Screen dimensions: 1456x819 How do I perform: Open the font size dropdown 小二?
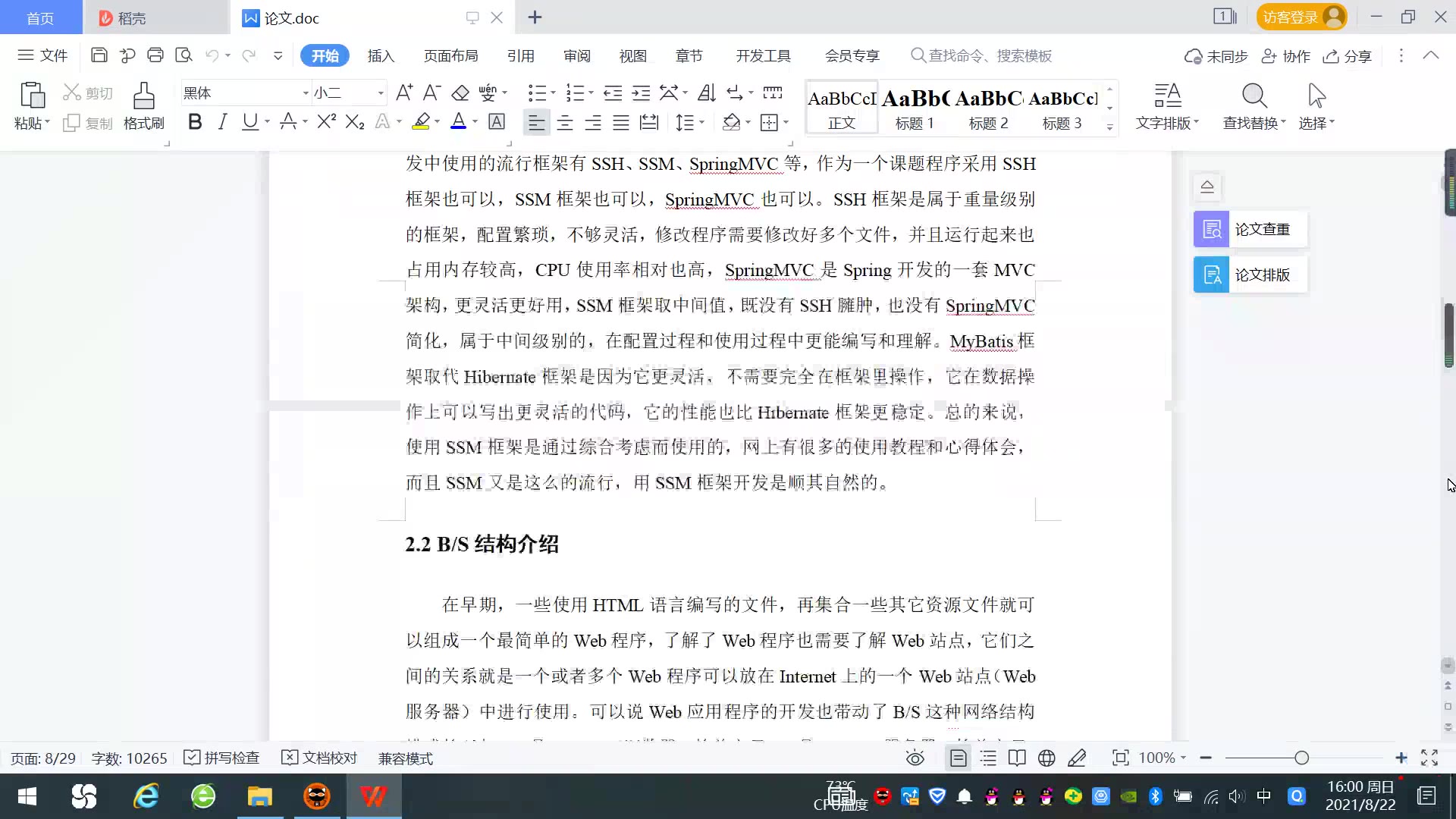(381, 93)
